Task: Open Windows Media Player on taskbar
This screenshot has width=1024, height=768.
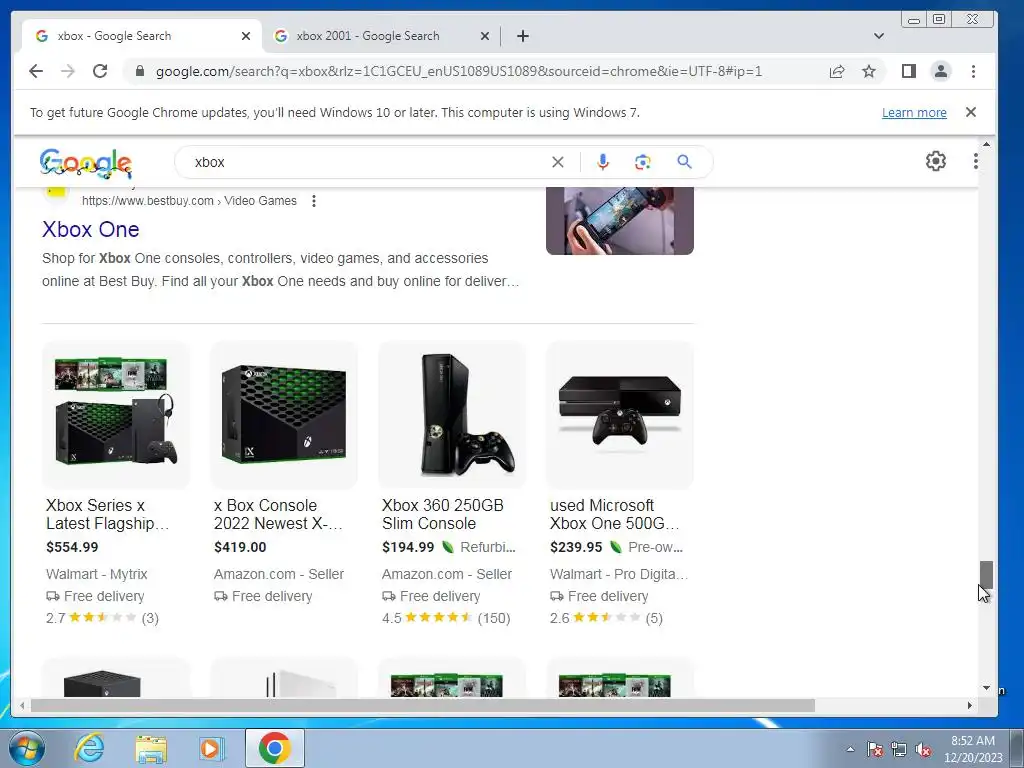Action: click(x=211, y=748)
